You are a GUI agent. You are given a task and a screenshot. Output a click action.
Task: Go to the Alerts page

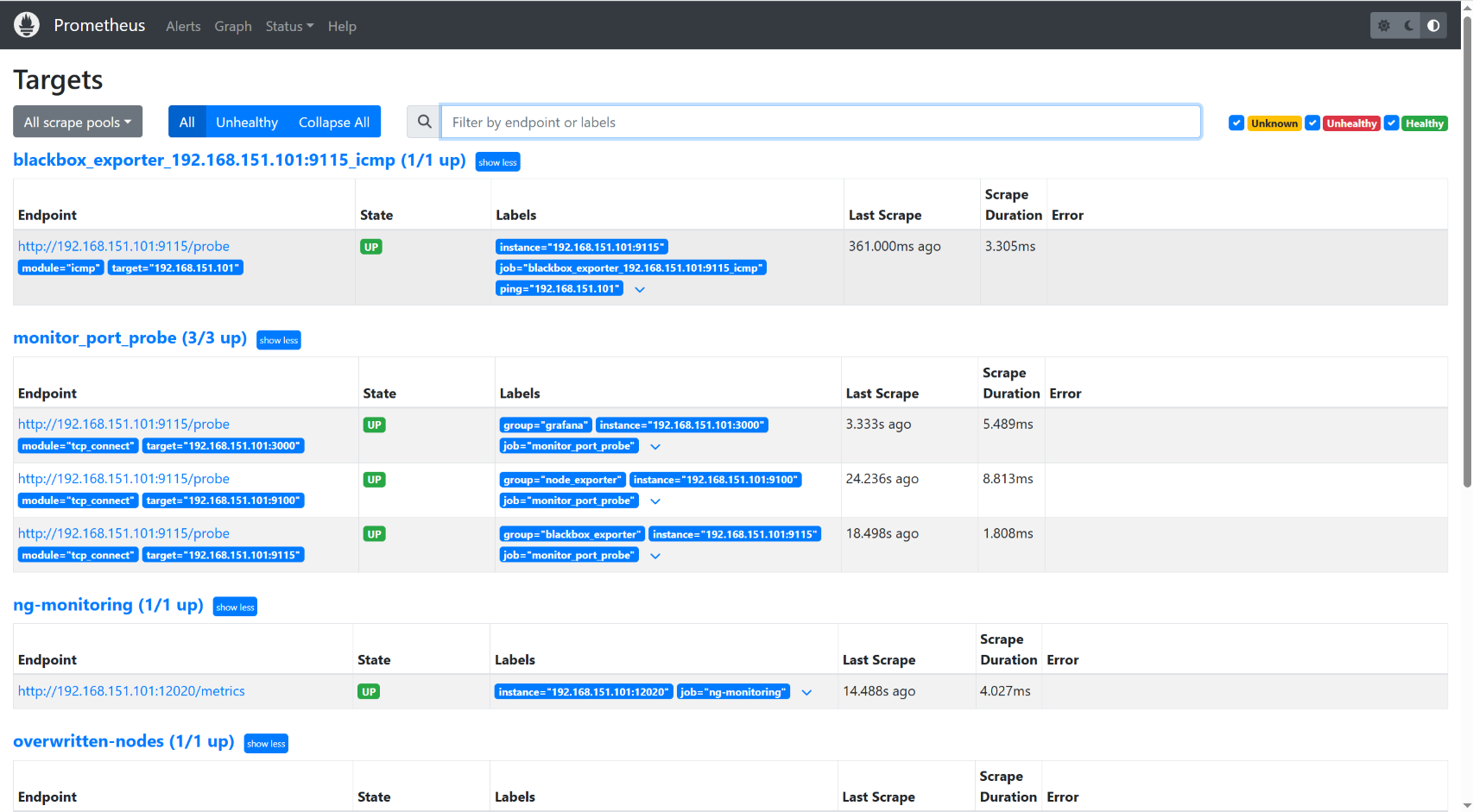[x=183, y=26]
